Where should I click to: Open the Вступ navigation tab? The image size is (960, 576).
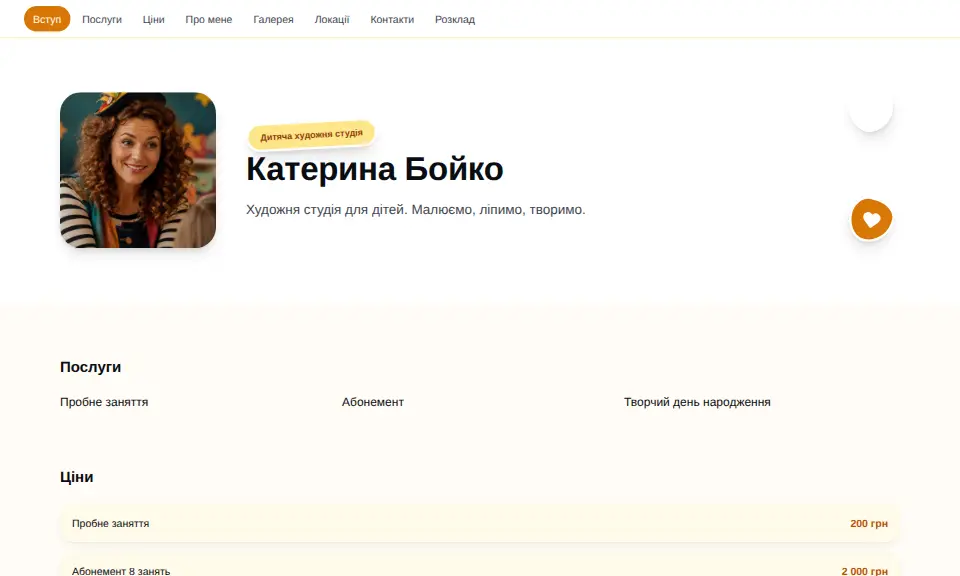point(47,20)
